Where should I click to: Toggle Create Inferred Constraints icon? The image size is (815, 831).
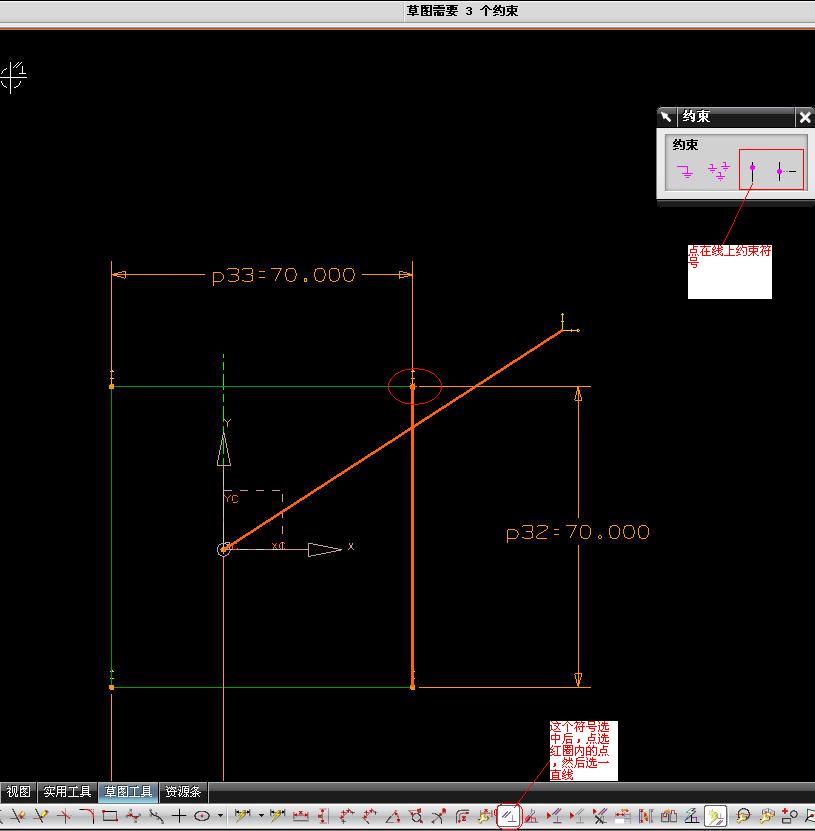tap(715, 816)
